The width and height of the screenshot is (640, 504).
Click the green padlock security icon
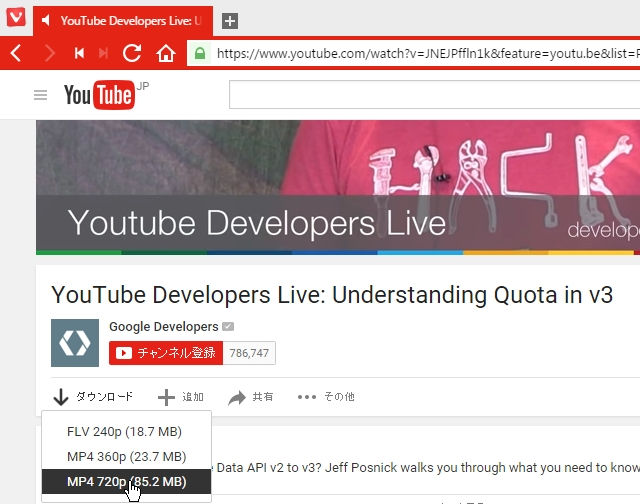click(x=200, y=53)
